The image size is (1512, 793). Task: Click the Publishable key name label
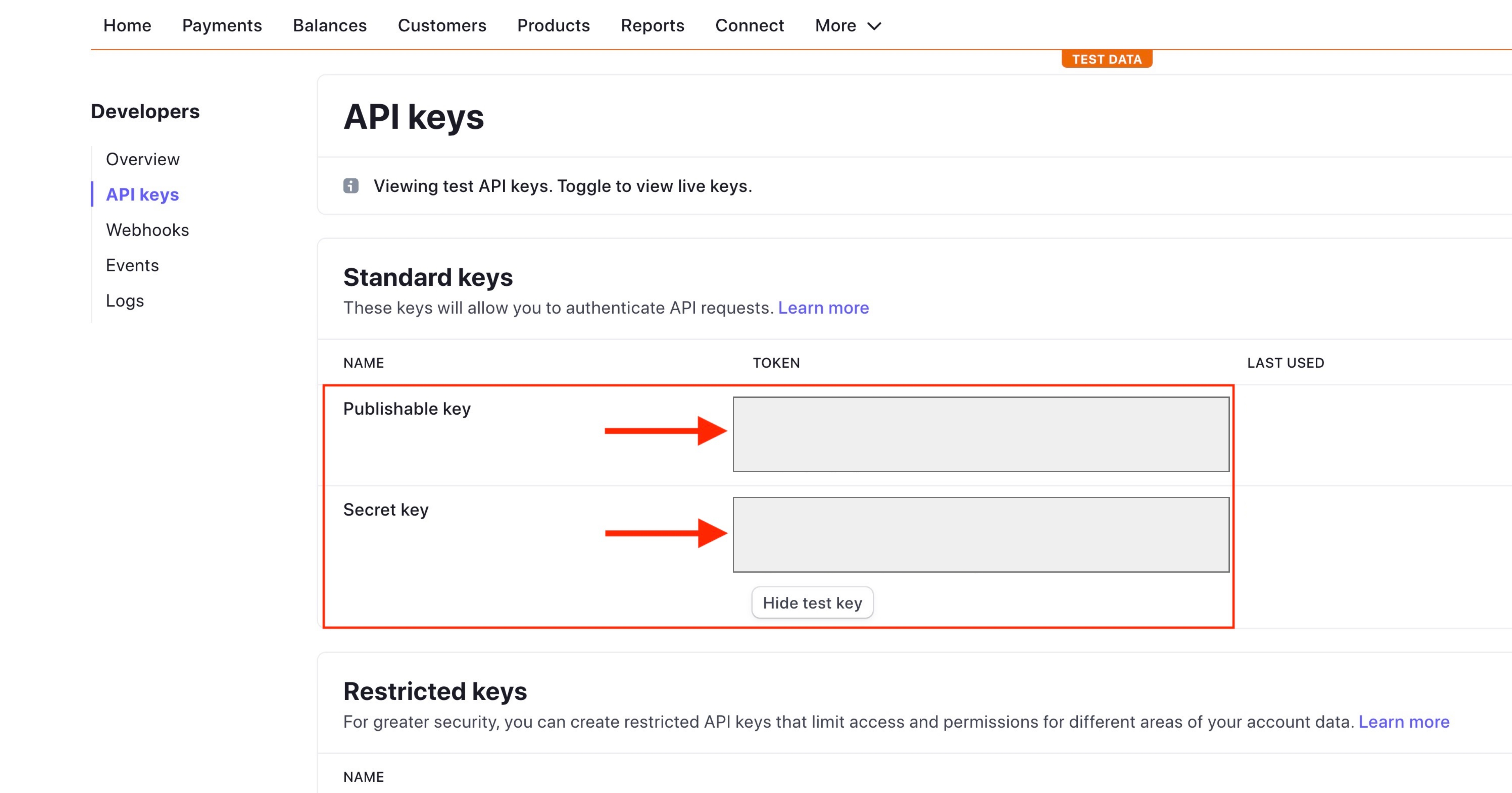point(407,409)
